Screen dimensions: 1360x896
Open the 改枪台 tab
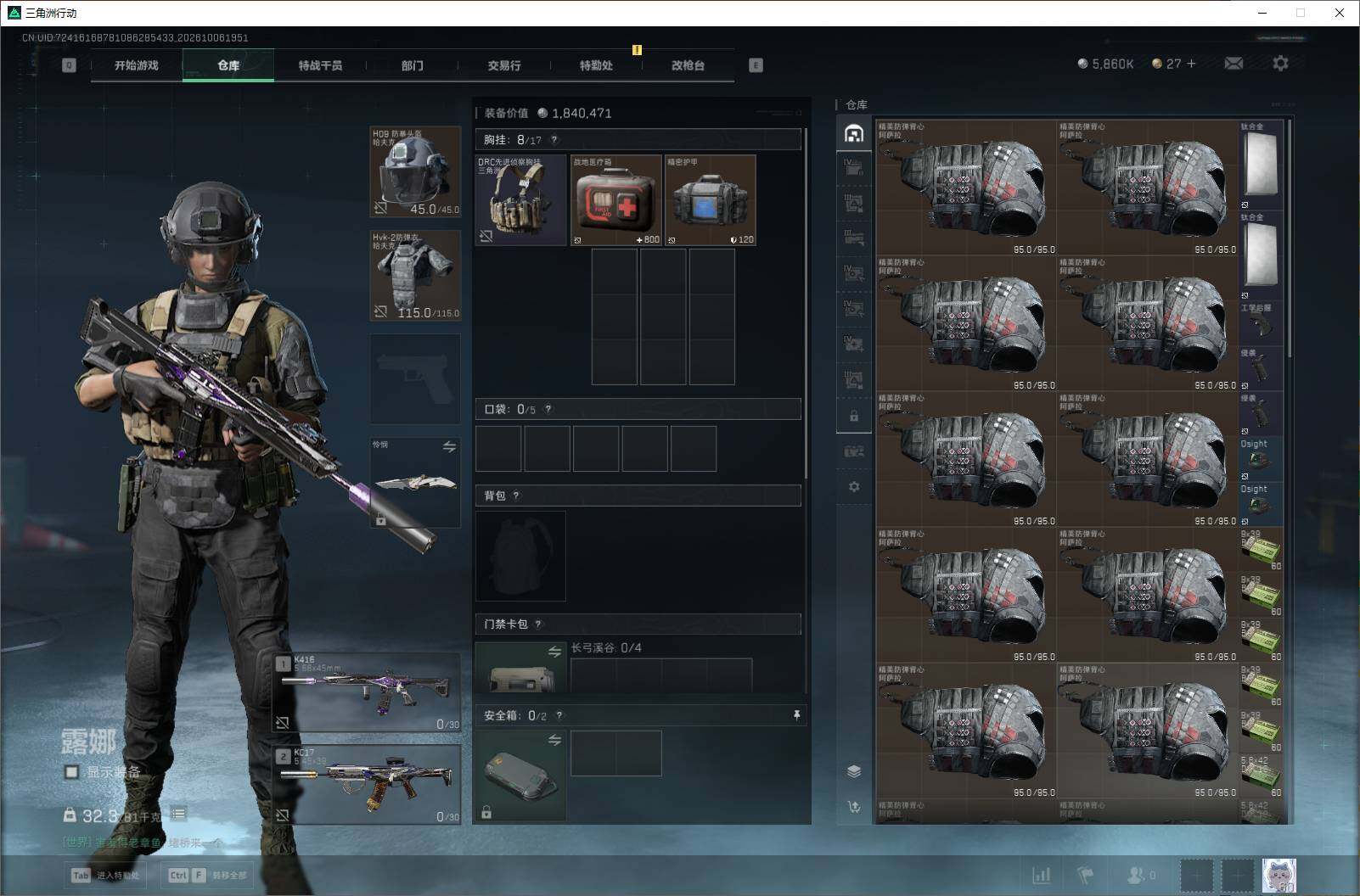(688, 65)
